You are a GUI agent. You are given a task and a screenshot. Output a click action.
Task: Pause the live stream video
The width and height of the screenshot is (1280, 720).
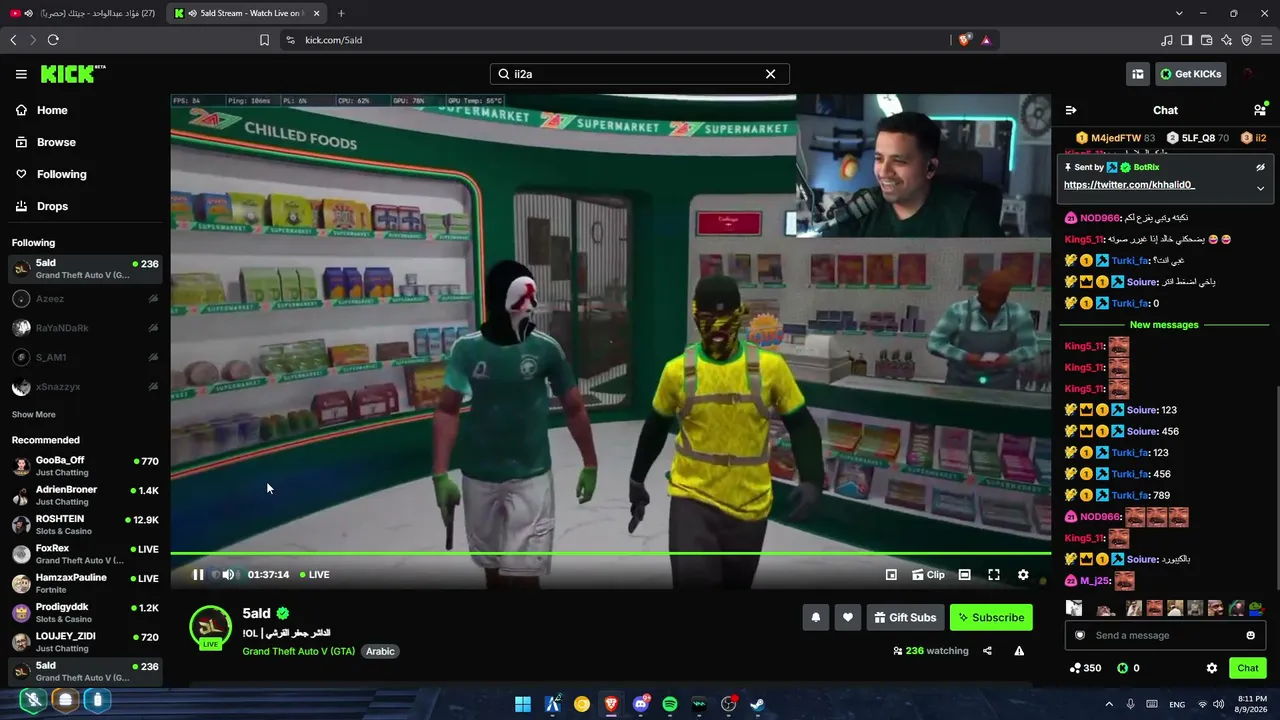198,574
